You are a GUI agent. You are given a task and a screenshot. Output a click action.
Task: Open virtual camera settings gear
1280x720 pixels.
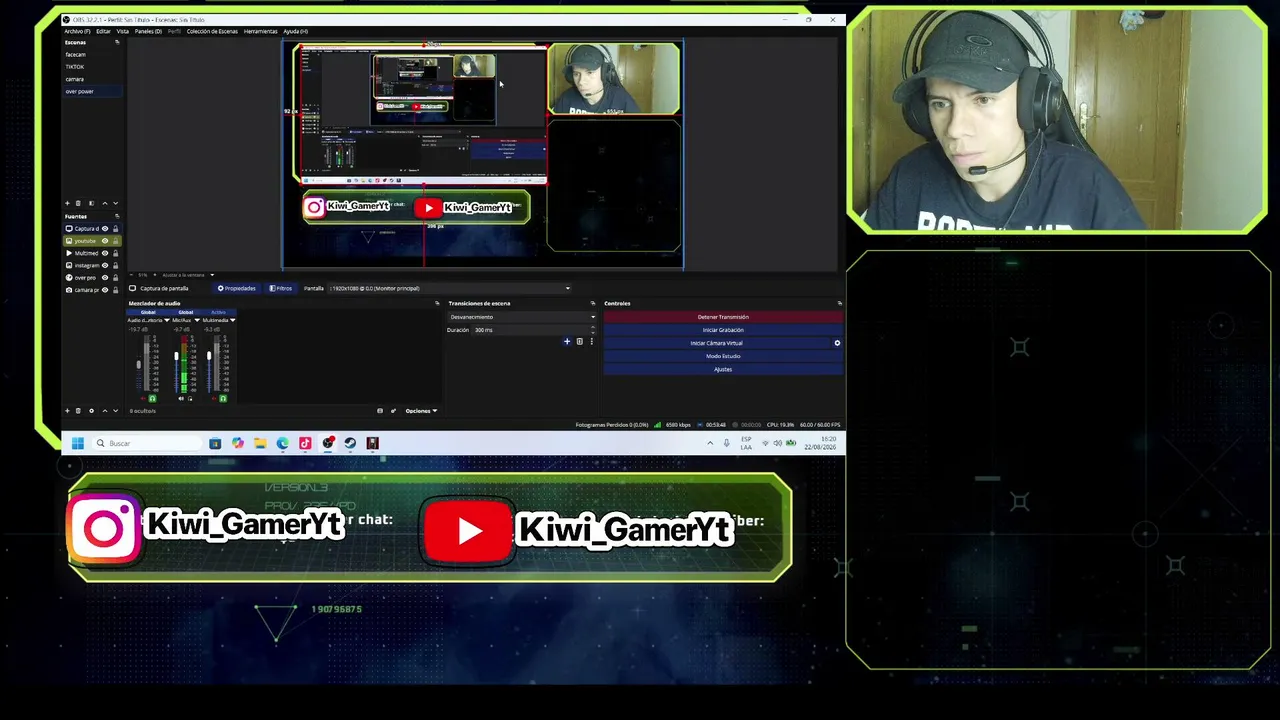837,343
